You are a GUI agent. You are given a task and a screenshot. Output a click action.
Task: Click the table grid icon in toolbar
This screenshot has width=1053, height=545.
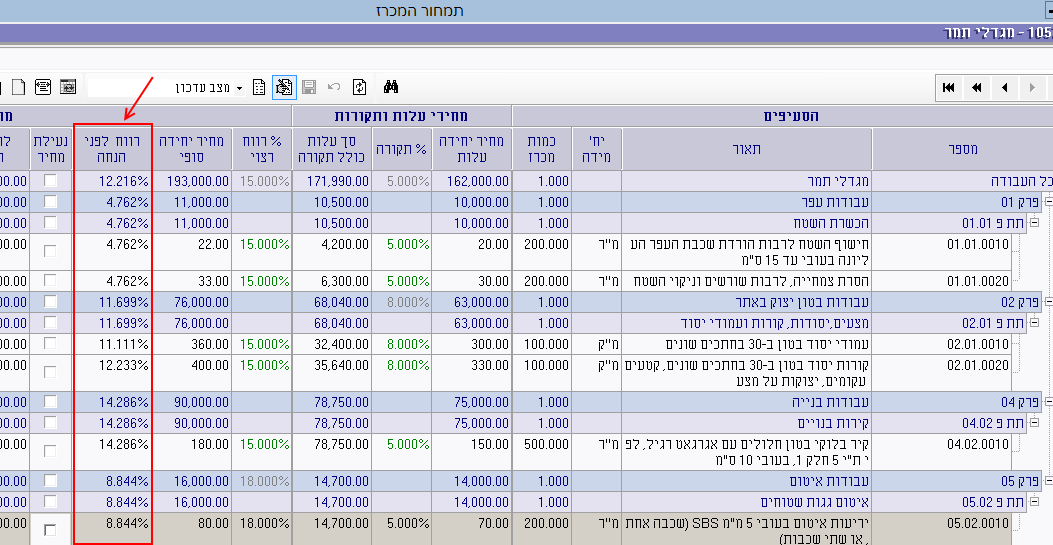point(68,86)
